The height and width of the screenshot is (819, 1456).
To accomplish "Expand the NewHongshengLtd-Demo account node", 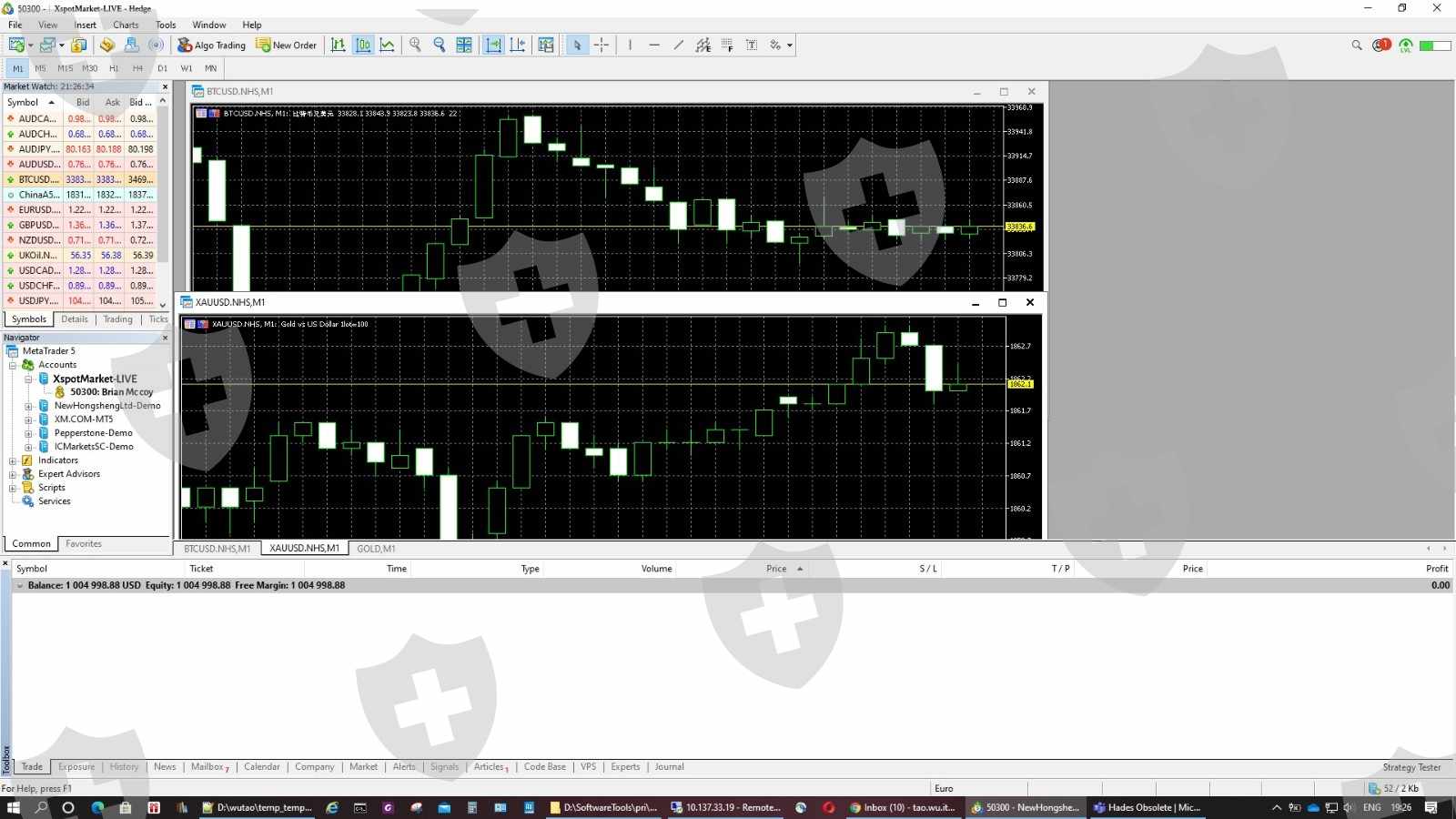I will click(x=28, y=406).
